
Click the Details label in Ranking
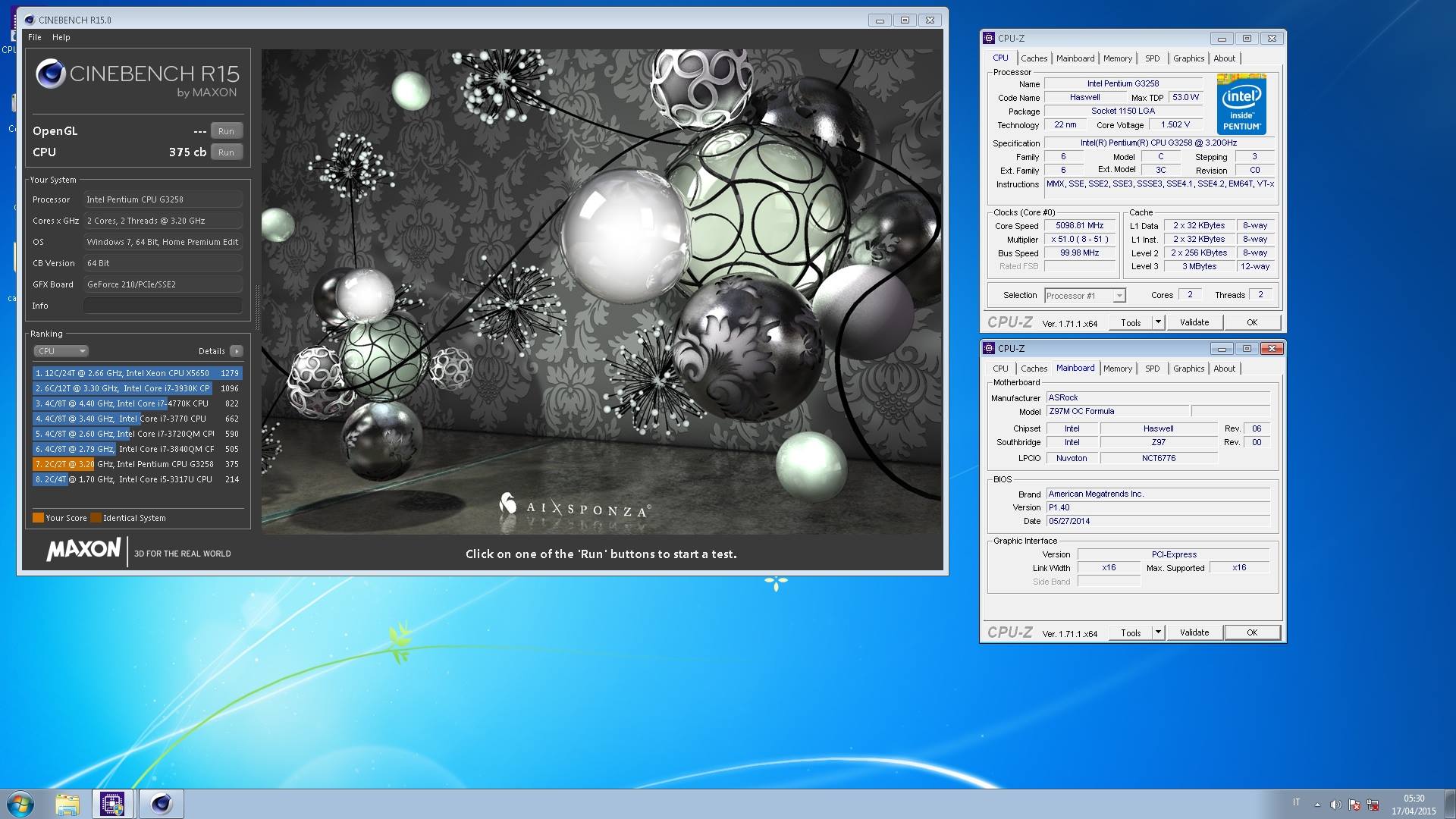[212, 351]
